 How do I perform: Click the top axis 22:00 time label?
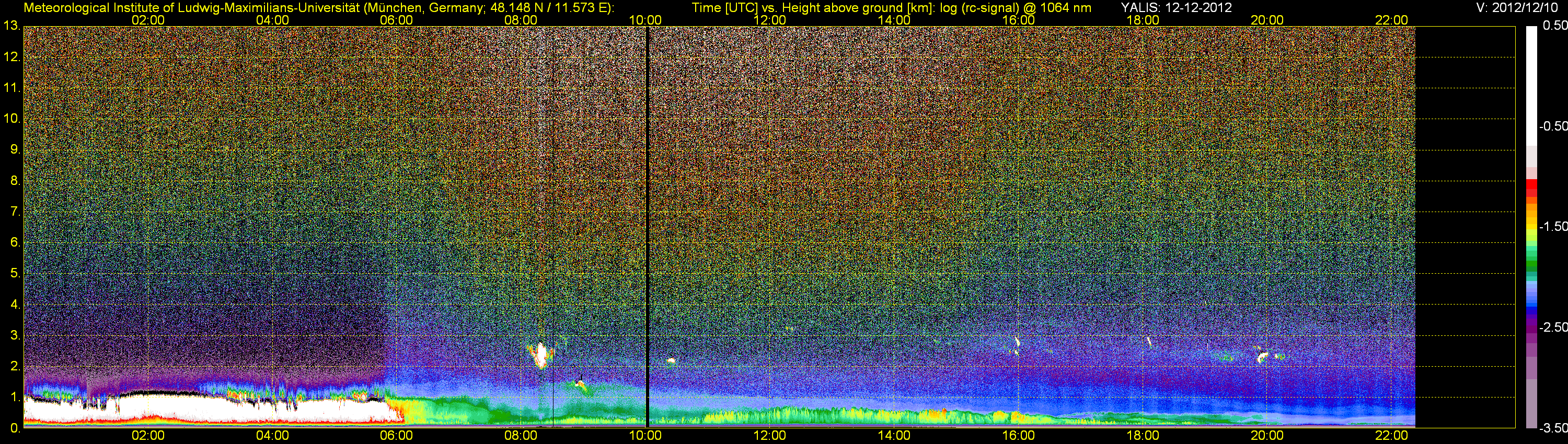pyautogui.click(x=1391, y=20)
